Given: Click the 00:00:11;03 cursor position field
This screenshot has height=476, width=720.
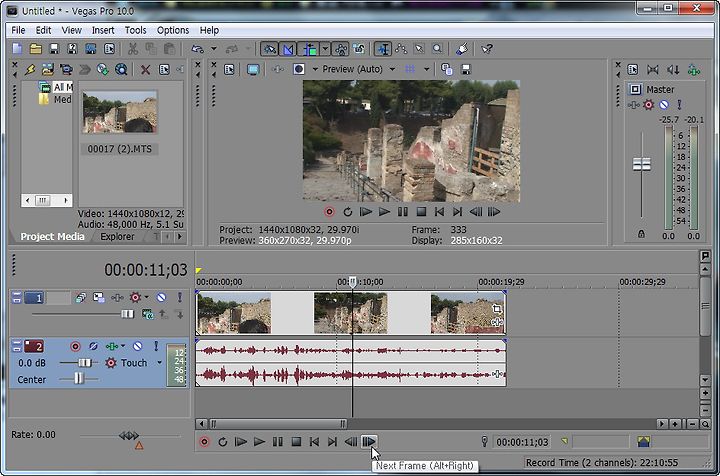Looking at the screenshot, I should 522,442.
